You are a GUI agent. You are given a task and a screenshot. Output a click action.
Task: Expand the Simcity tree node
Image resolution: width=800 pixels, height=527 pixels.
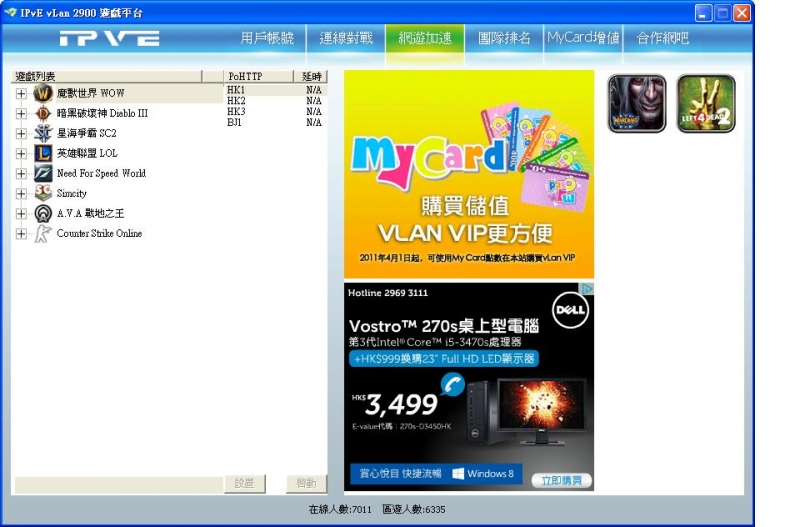tap(21, 193)
